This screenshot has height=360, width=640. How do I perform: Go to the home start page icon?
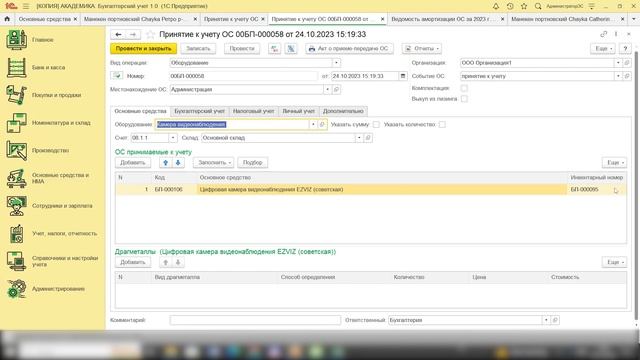7,19
